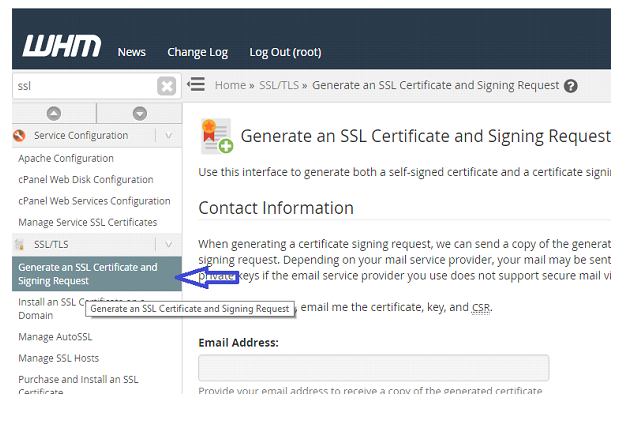Select Apache Configuration in sidebar

pos(66,158)
